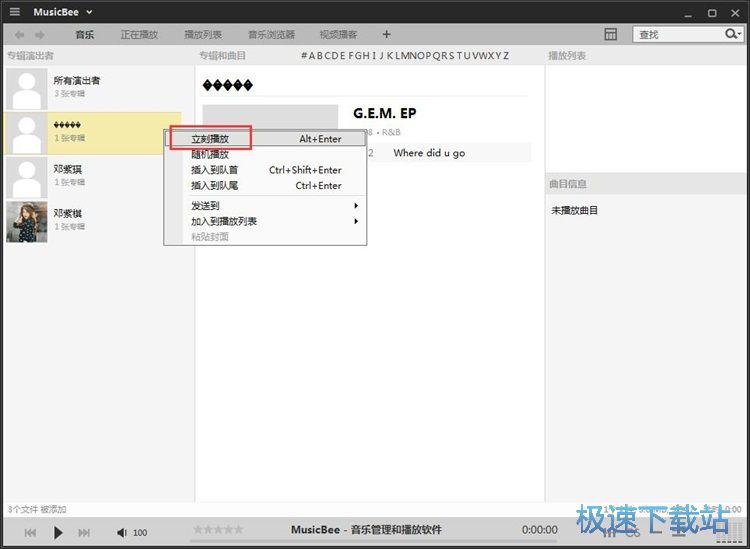
Task: Expand the 发送到 submenu
Action: 265,206
